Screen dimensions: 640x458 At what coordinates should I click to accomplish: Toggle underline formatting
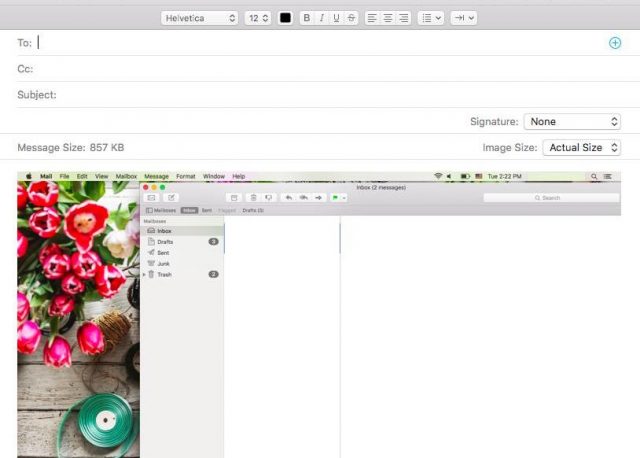(x=336, y=18)
